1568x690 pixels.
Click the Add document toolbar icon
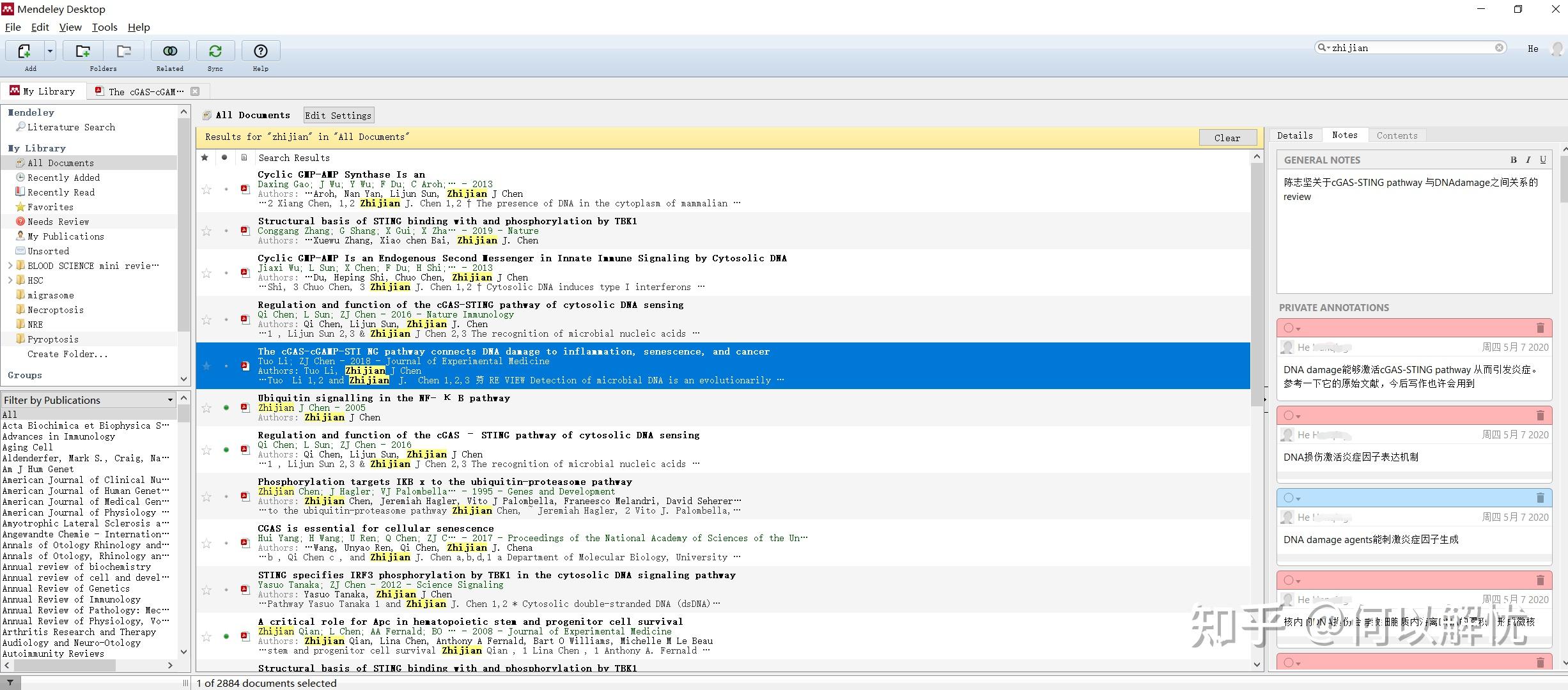pos(24,51)
